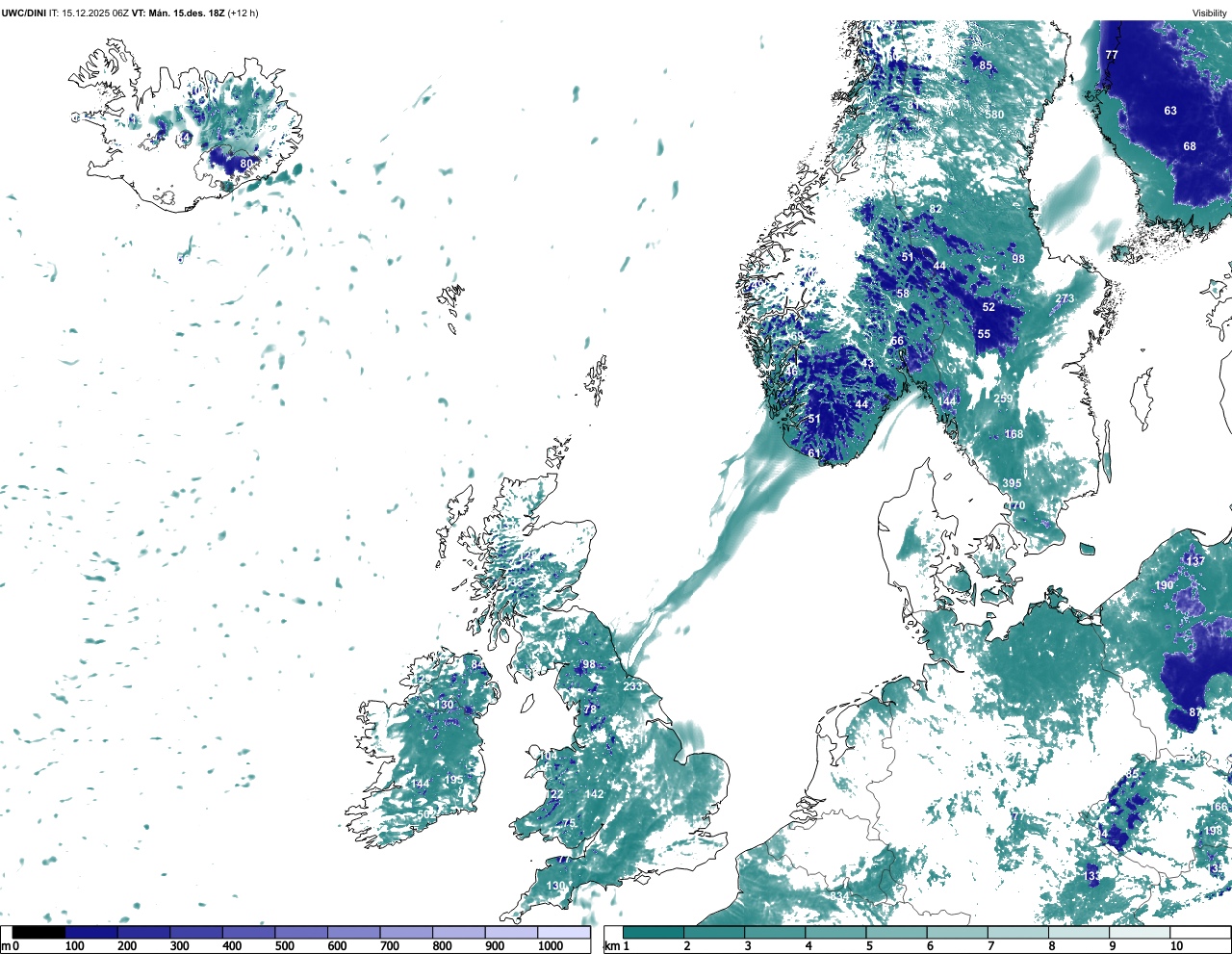Click the '233' value on England's northeast coast
The image size is (1232, 954).
[632, 686]
